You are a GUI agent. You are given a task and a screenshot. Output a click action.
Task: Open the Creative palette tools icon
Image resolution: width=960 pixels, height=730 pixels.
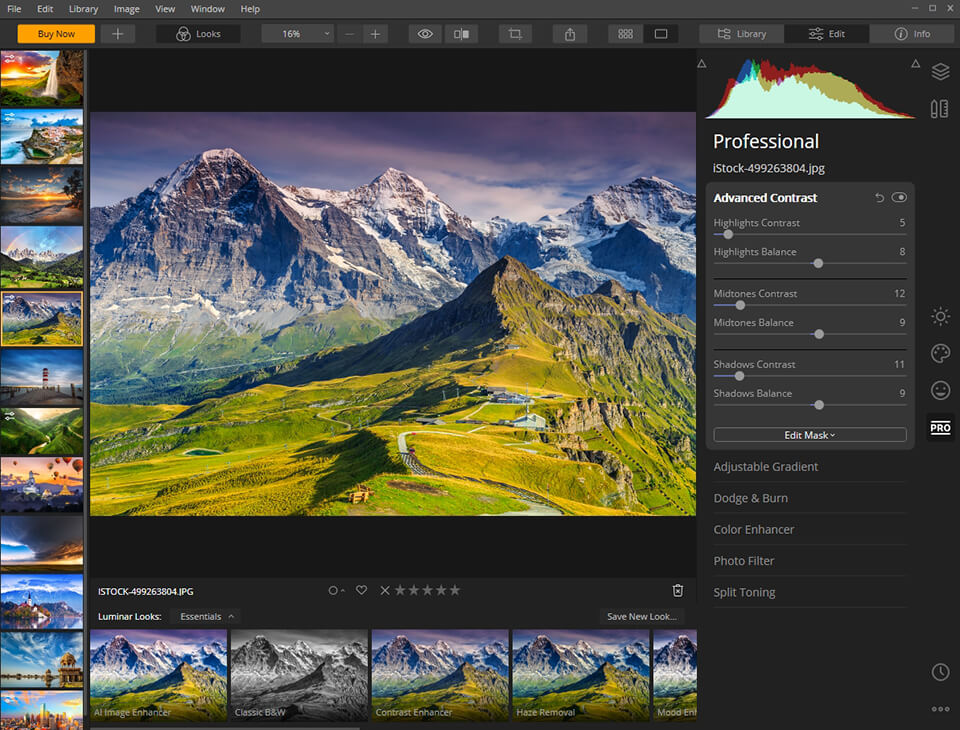click(x=940, y=354)
